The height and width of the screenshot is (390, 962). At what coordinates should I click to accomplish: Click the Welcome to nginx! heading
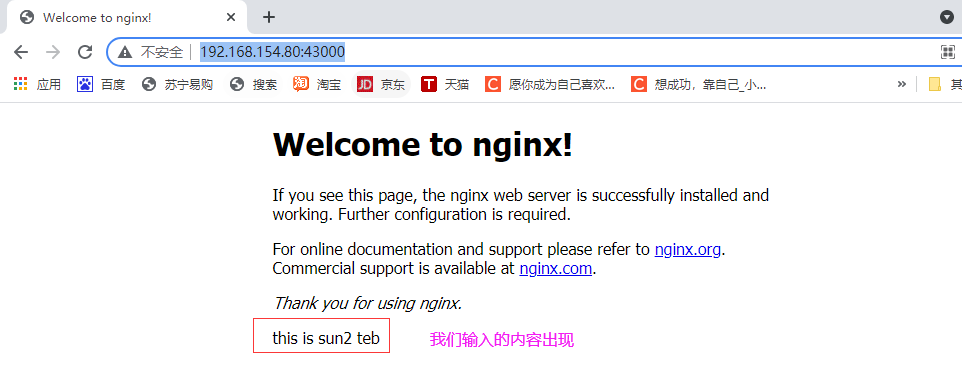[x=423, y=145]
